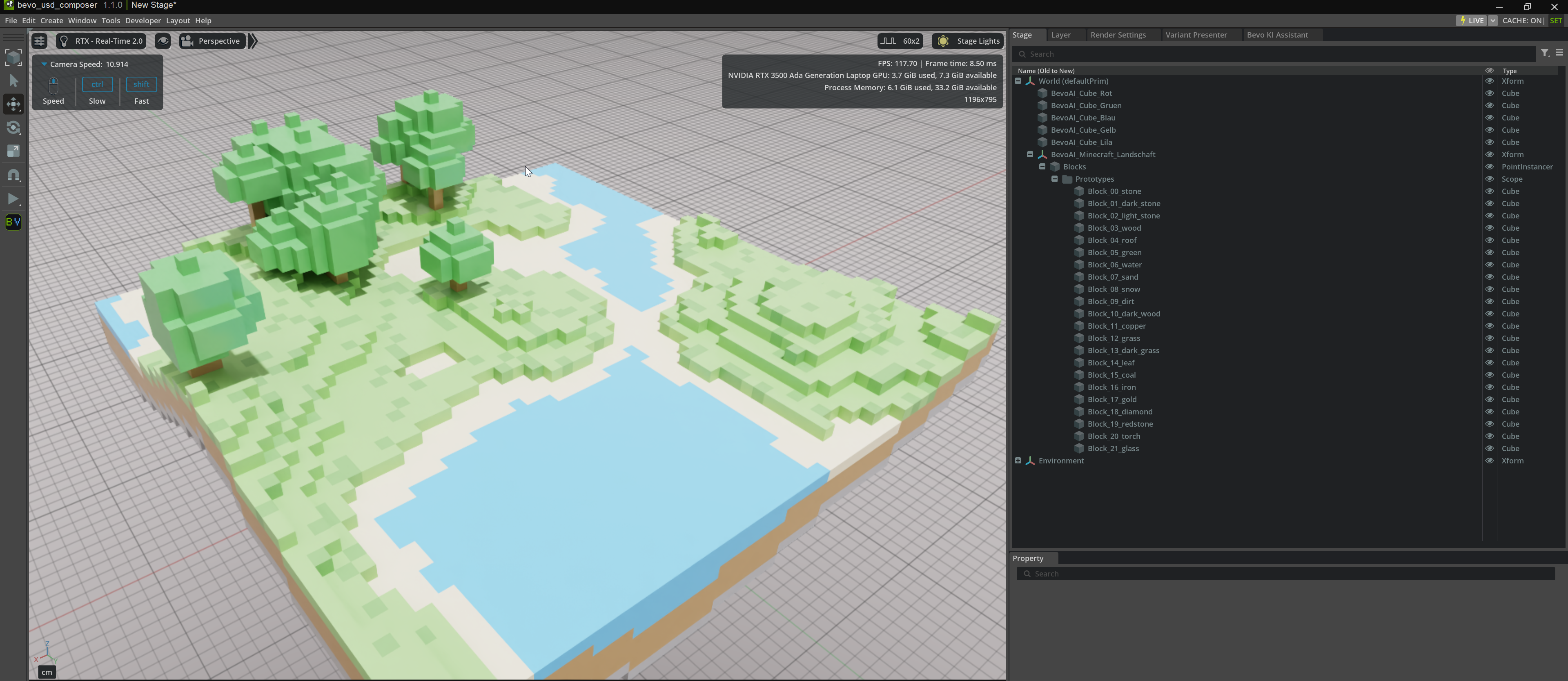Open the Stage Lights sun menu
This screenshot has width=1568, height=681.
pyautogui.click(x=968, y=41)
